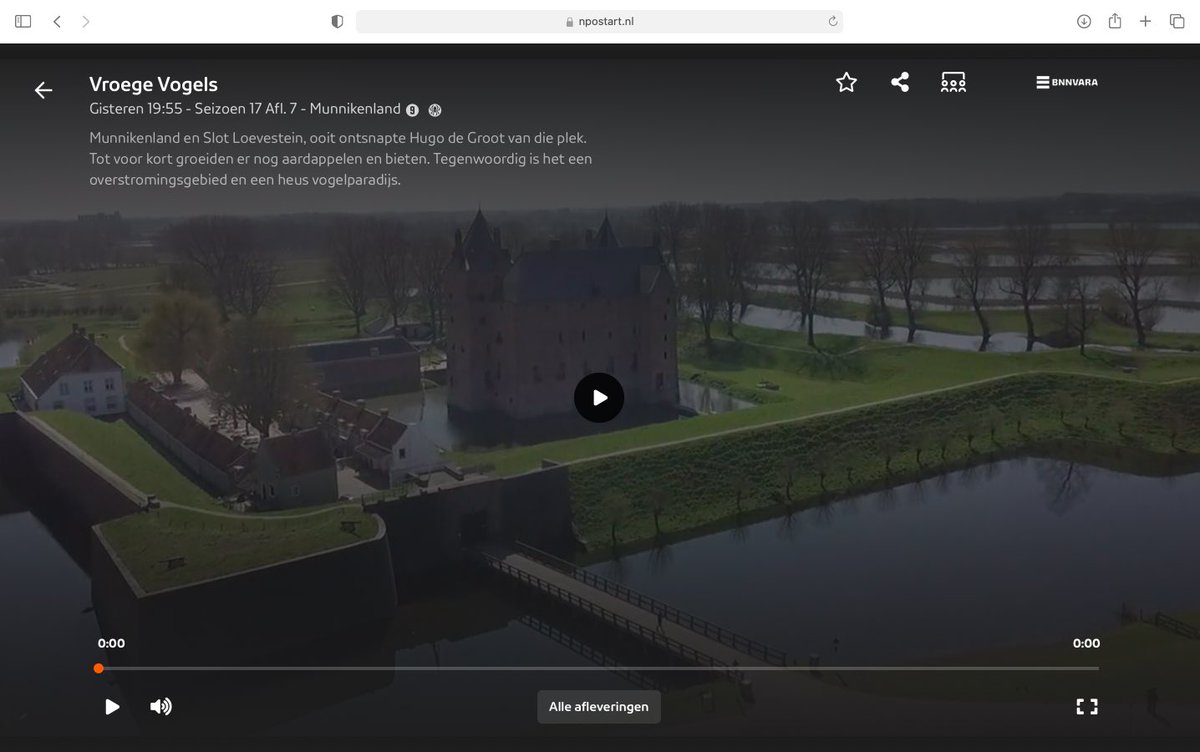Open Alle afleveringen
1200x752 pixels.
[x=598, y=706]
